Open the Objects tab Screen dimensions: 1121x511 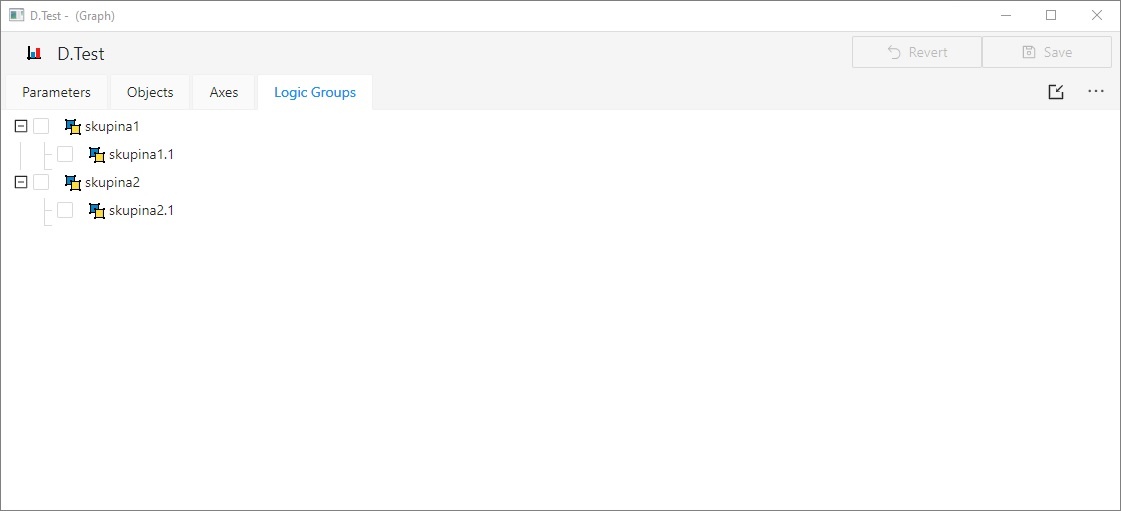pos(150,92)
